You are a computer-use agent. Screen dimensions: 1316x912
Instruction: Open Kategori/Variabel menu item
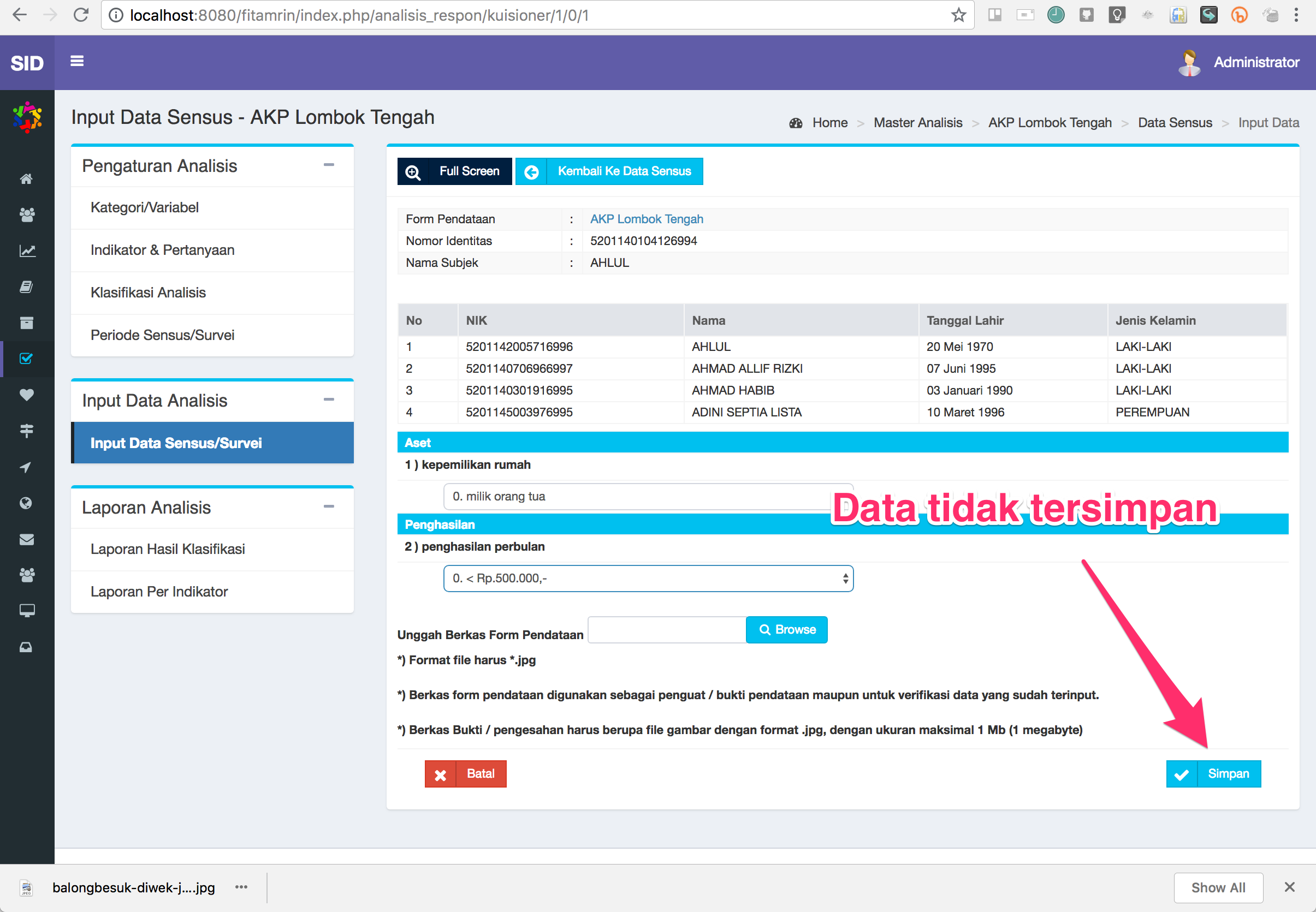145,207
